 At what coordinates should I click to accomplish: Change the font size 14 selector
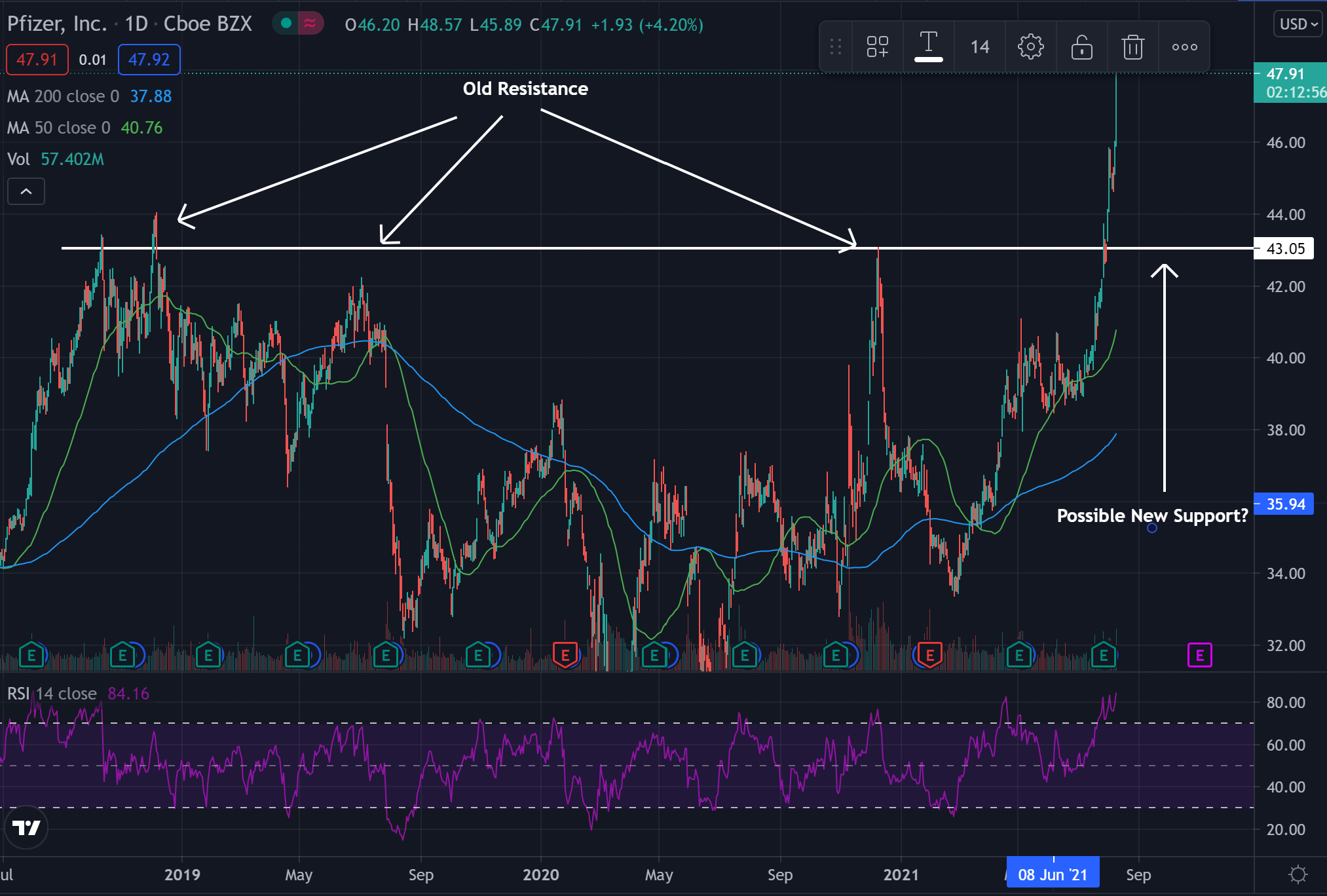pos(979,47)
